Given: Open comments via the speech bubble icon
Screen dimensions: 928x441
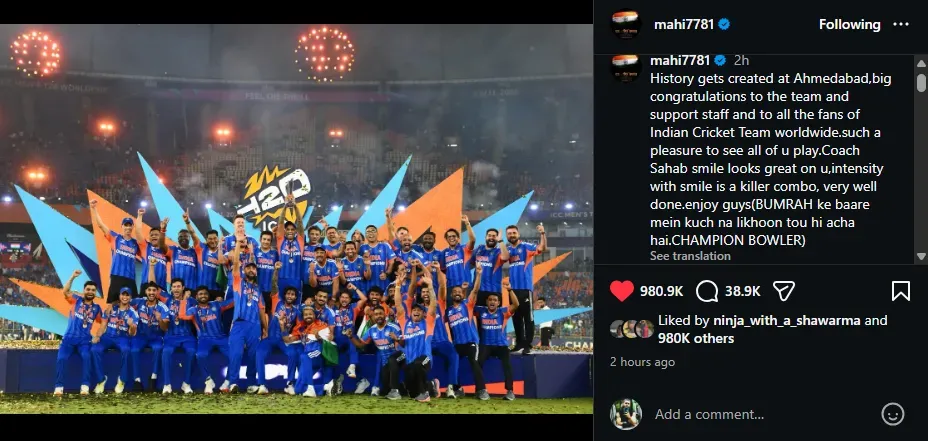Looking at the screenshot, I should coord(707,291).
